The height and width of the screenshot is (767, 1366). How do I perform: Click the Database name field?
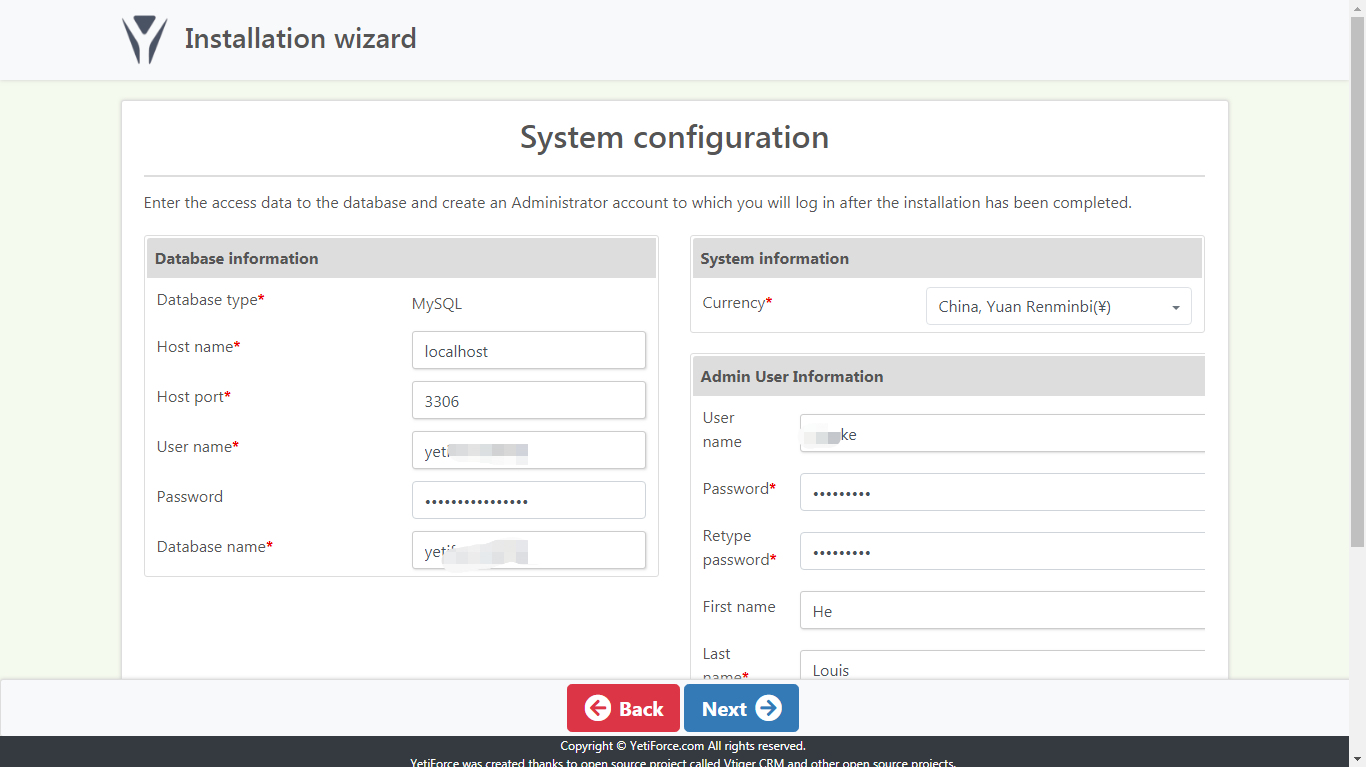pos(529,550)
